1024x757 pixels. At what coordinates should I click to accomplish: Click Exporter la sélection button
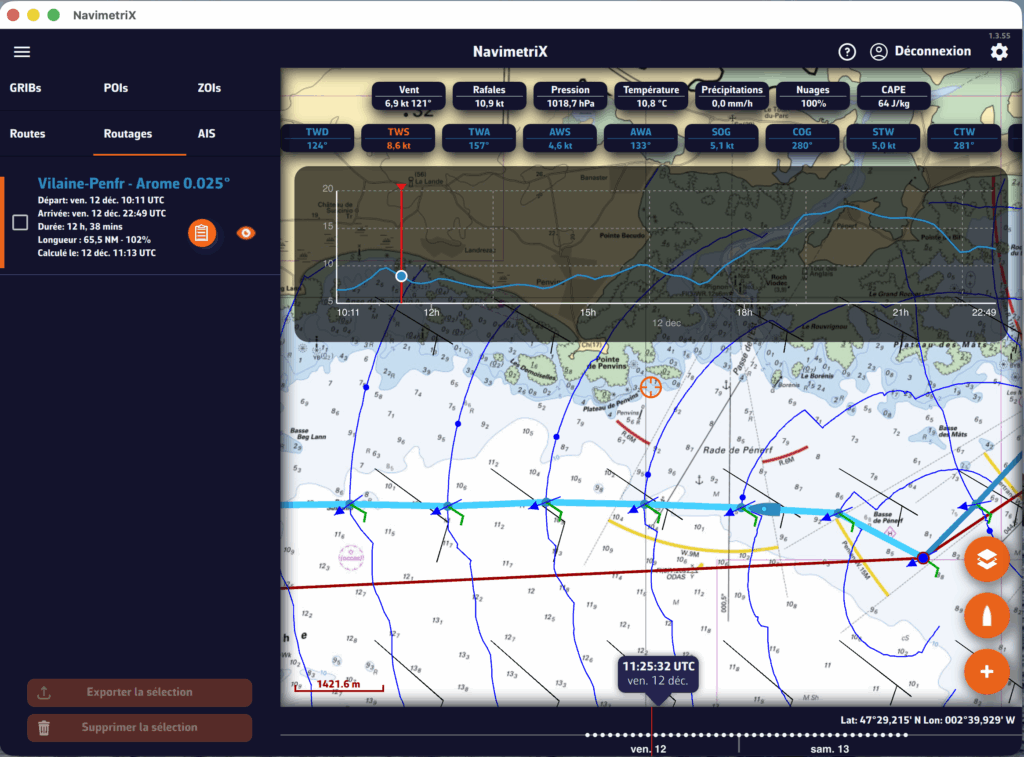click(x=139, y=692)
